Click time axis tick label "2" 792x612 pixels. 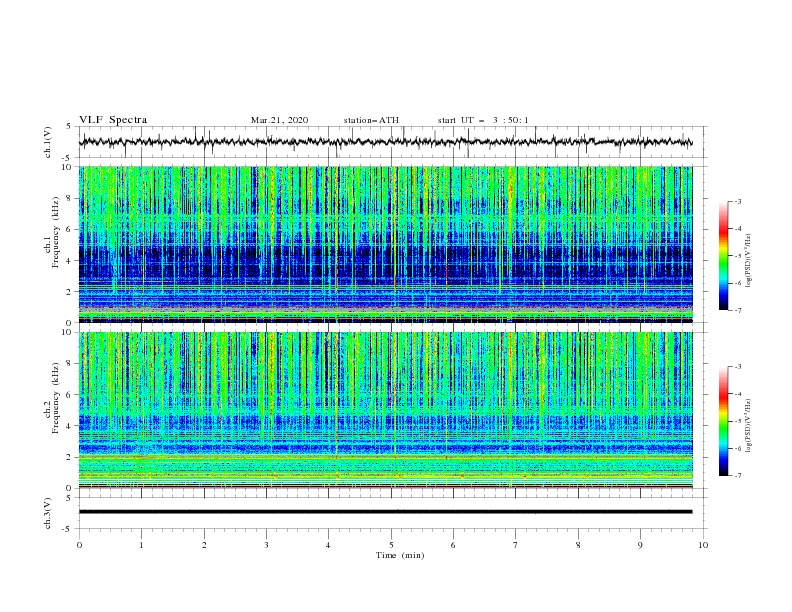tap(204, 545)
